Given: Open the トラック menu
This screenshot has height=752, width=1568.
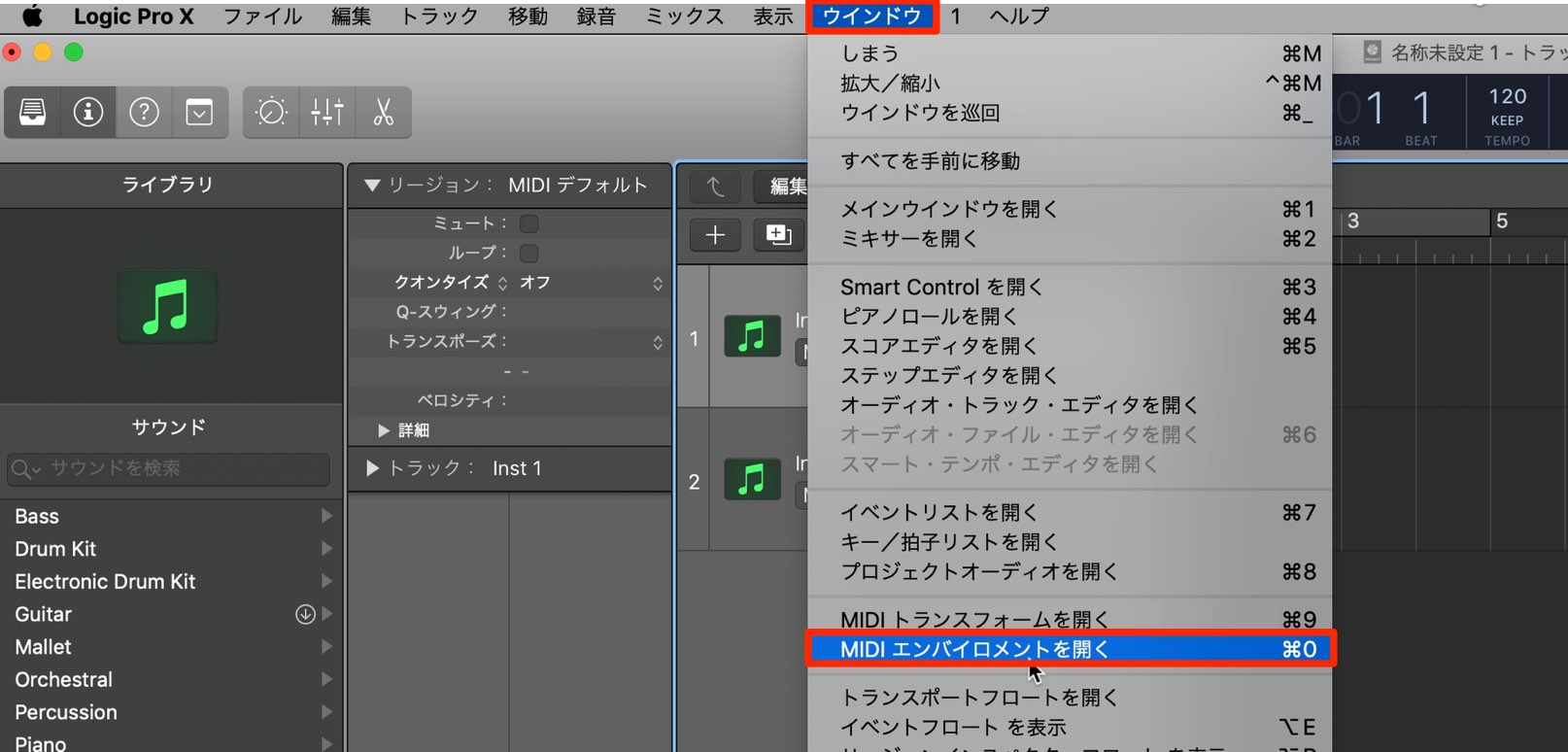Looking at the screenshot, I should click(x=439, y=16).
